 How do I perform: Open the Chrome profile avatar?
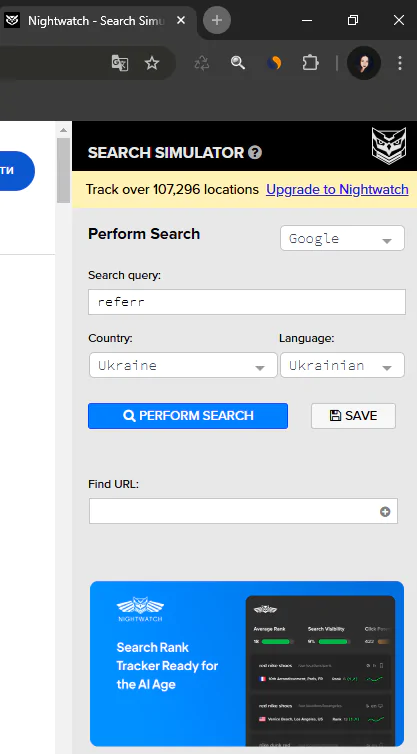point(364,63)
